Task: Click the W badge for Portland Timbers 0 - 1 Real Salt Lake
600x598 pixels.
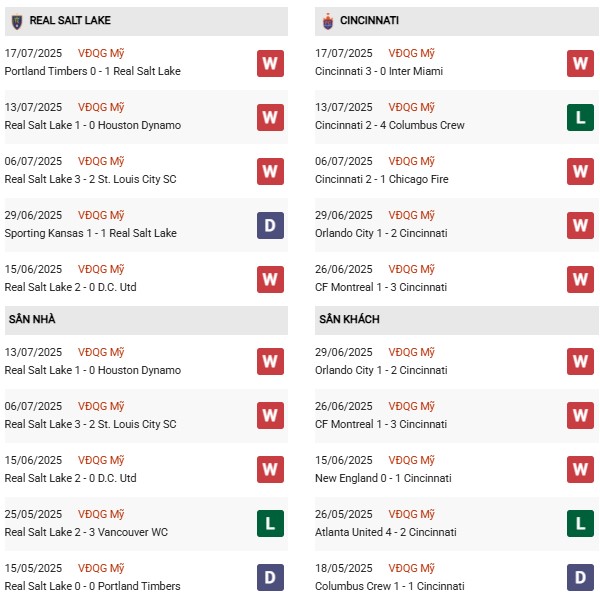Action: tap(270, 63)
